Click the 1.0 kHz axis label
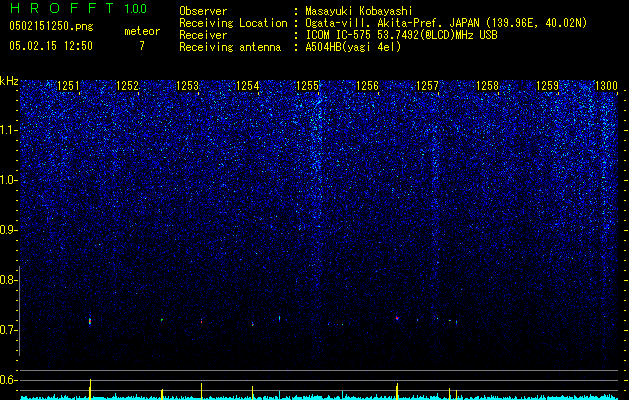Viewport: 629px width, 400px height. click(x=7, y=180)
